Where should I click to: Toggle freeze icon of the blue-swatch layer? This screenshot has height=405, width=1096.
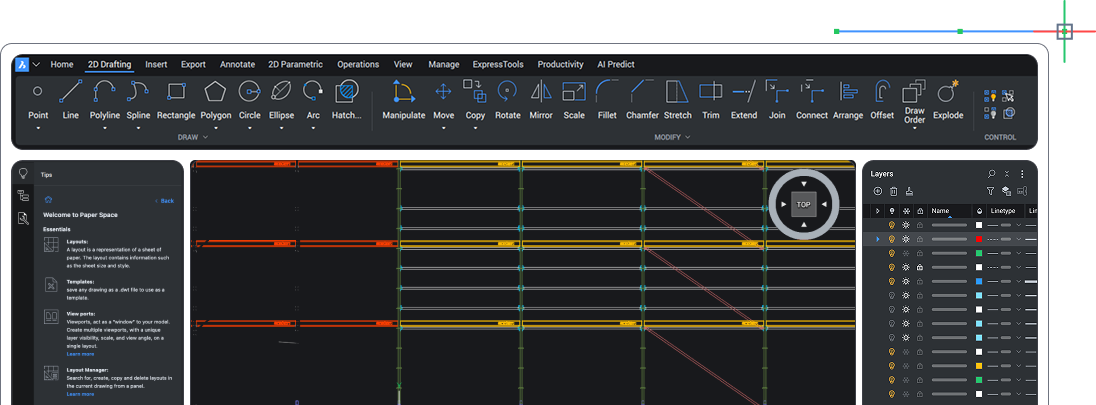(x=906, y=281)
